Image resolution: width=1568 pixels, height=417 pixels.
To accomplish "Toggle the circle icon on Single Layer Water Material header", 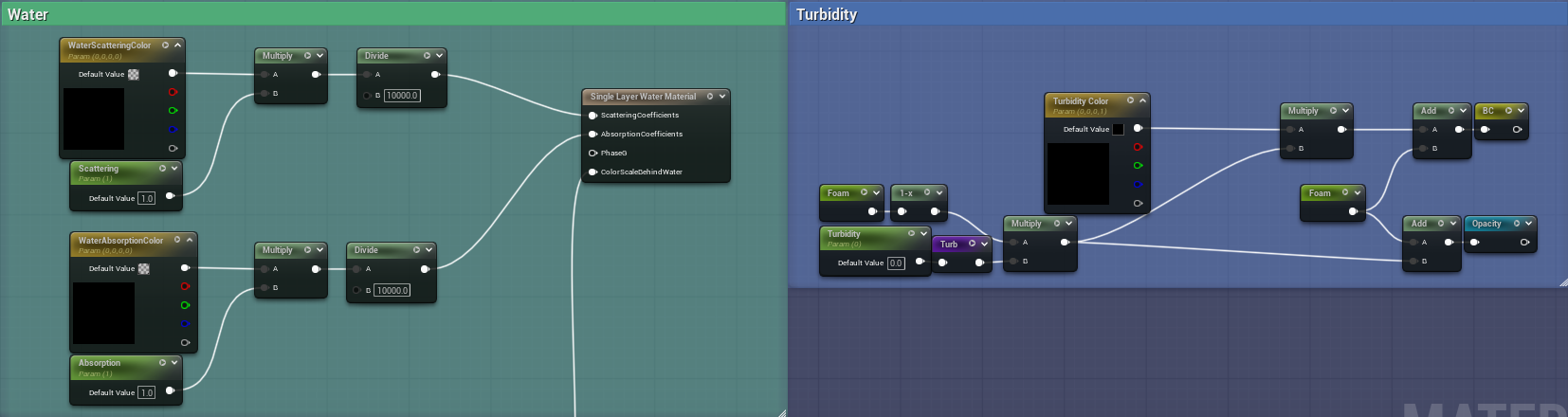I will (710, 97).
